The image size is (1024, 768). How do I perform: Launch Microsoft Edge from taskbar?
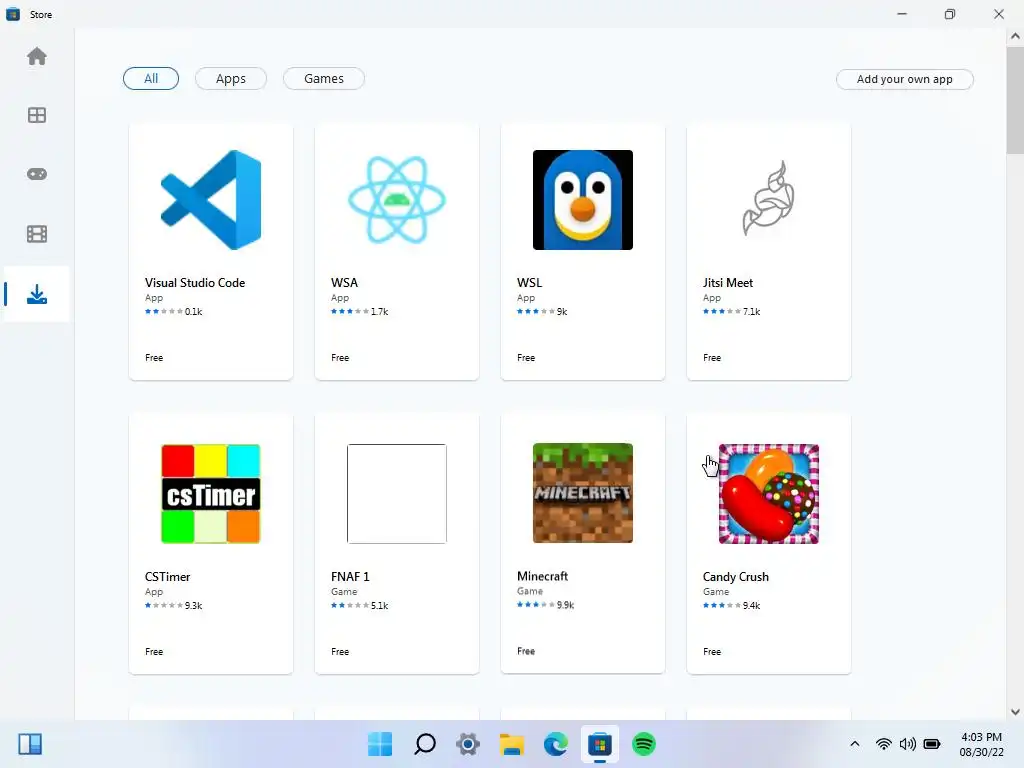pyautogui.click(x=556, y=744)
